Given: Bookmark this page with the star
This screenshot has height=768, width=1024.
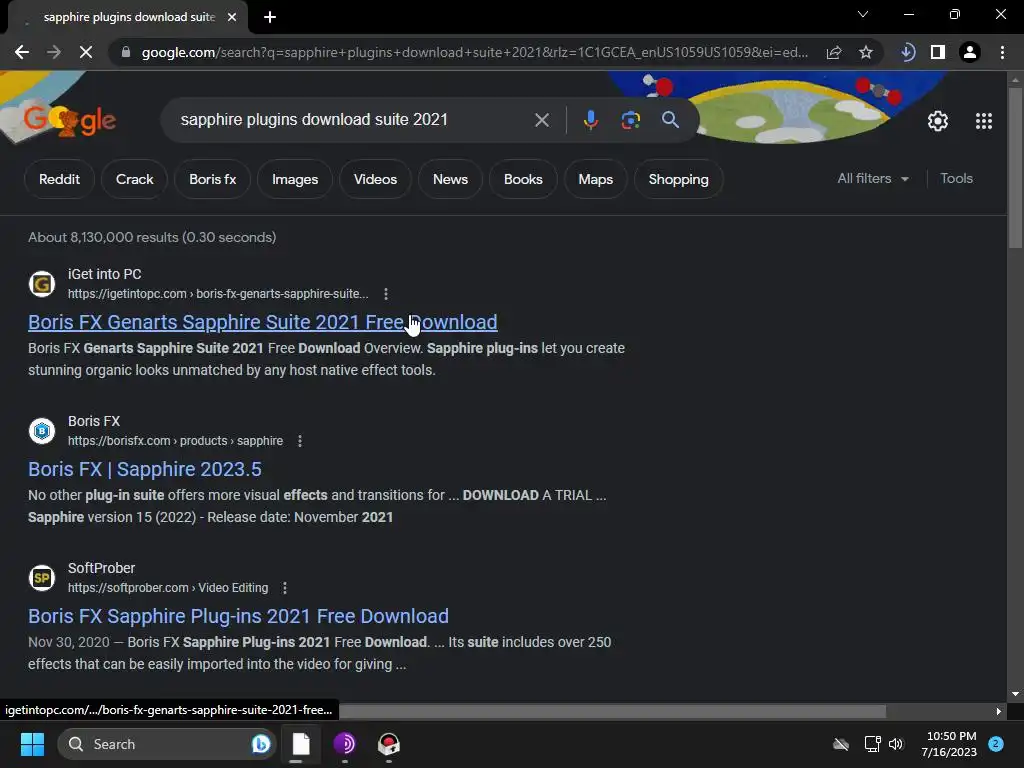Looking at the screenshot, I should (866, 52).
